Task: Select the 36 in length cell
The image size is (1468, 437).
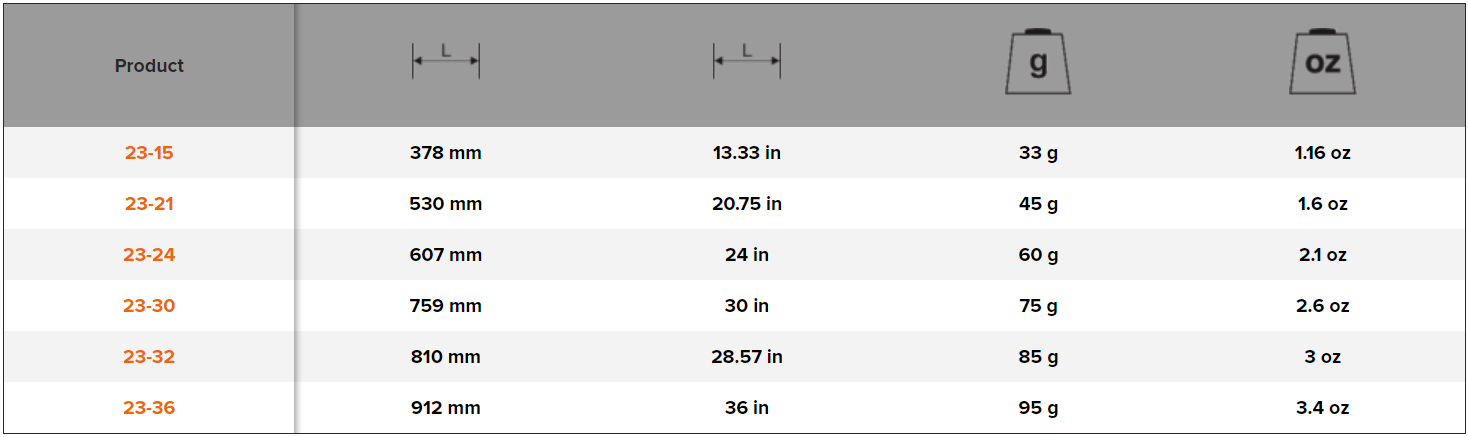Action: (747, 408)
